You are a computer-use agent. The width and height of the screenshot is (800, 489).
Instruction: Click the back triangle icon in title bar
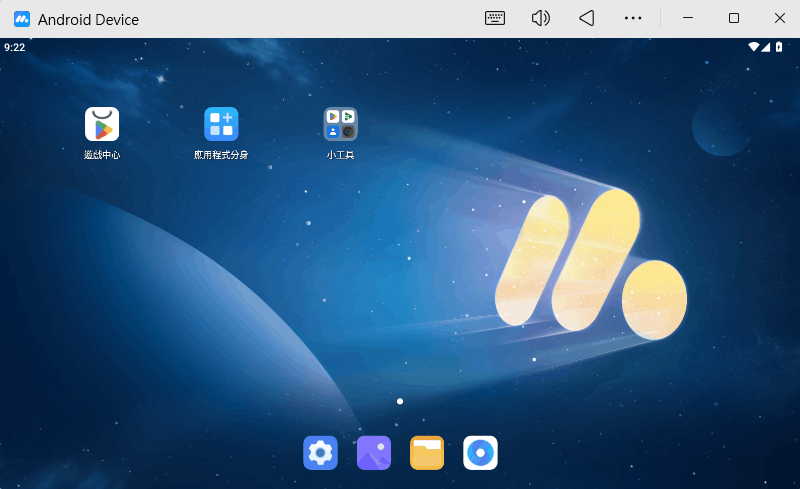coord(587,18)
